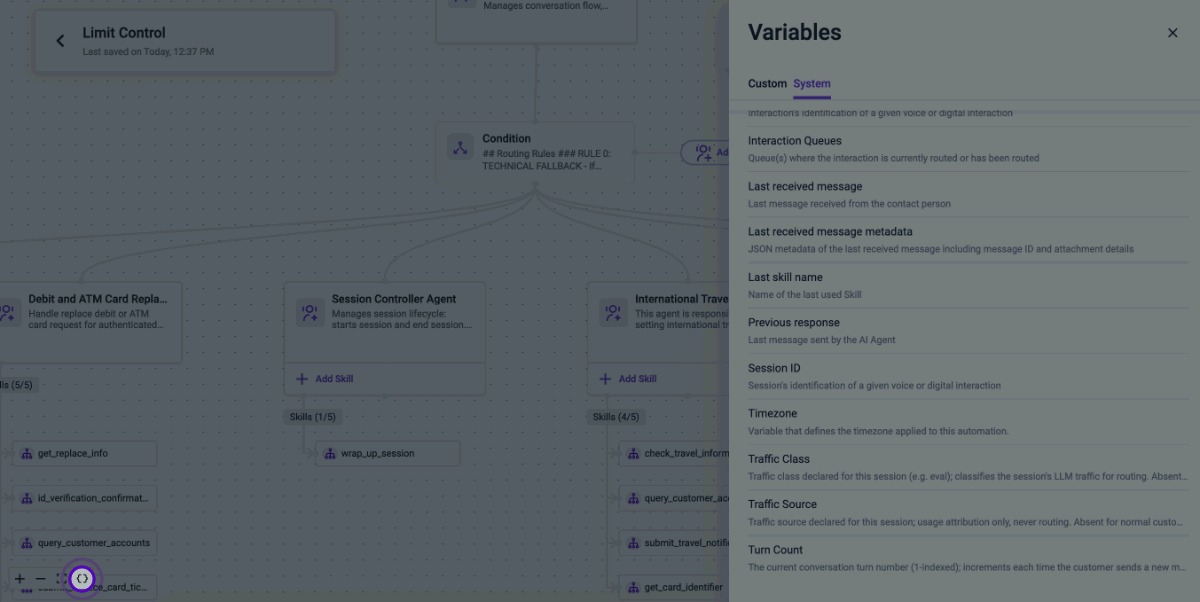Select the Traffic Source variable
This screenshot has height=602, width=1200.
[968, 513]
